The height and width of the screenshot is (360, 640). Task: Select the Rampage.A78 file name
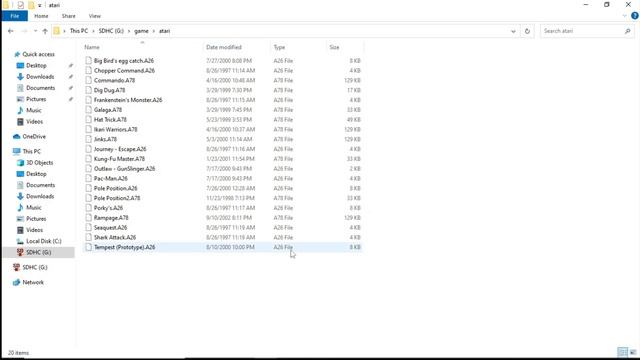111,218
